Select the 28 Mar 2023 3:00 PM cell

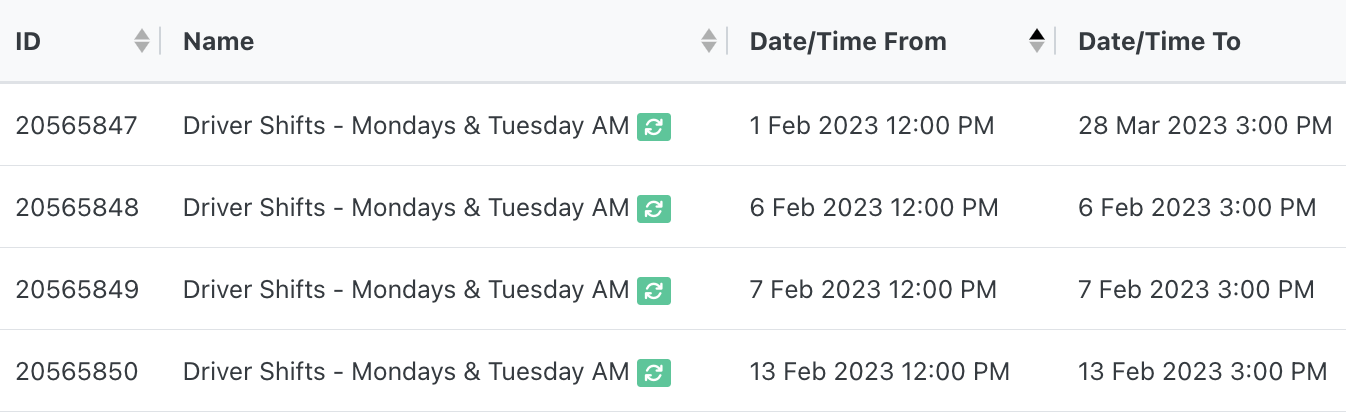1205,126
